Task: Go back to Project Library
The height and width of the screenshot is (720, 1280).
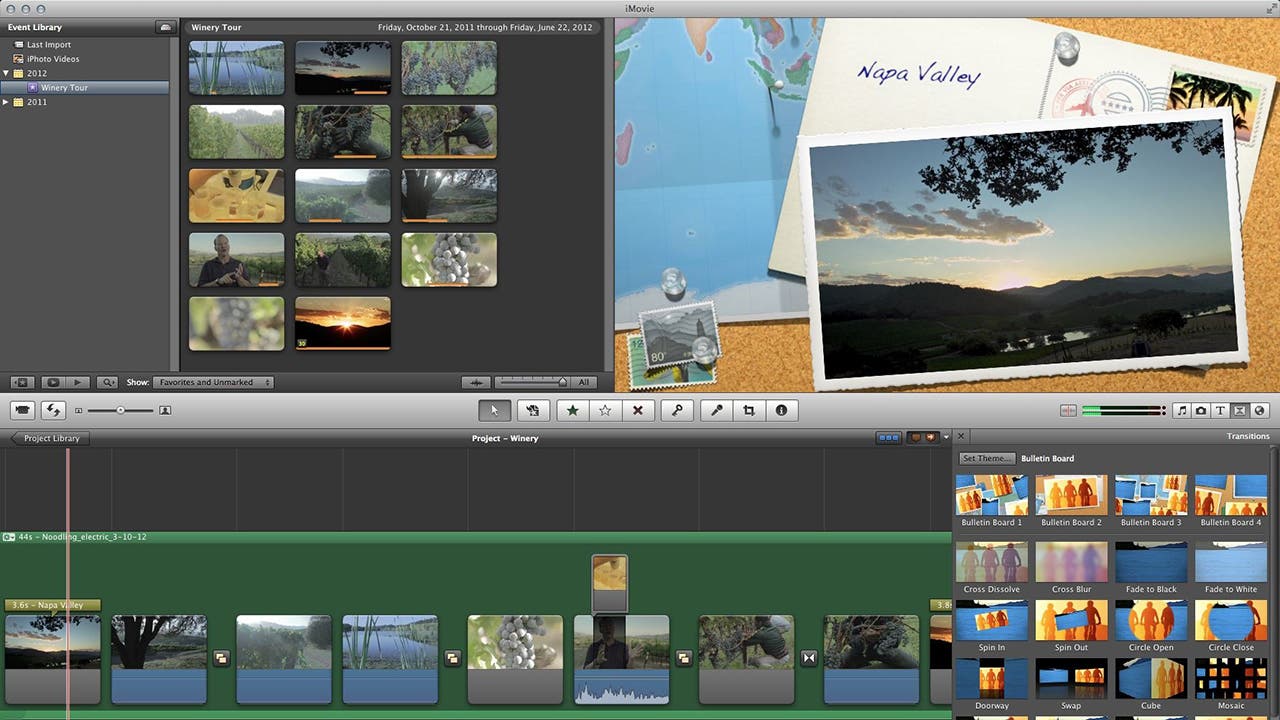Action: point(50,438)
